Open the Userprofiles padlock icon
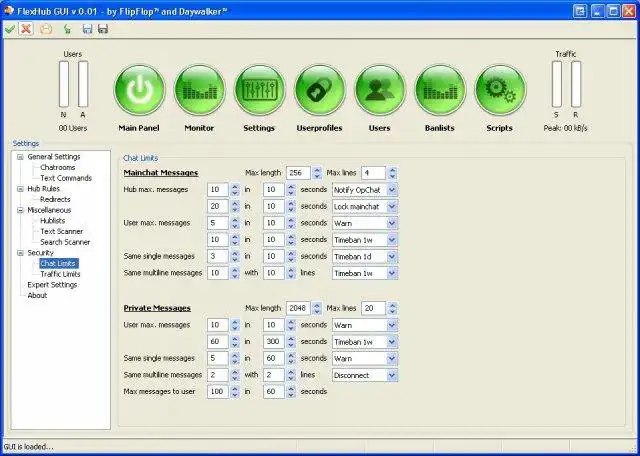The height and width of the screenshot is (456, 640). coord(320,90)
